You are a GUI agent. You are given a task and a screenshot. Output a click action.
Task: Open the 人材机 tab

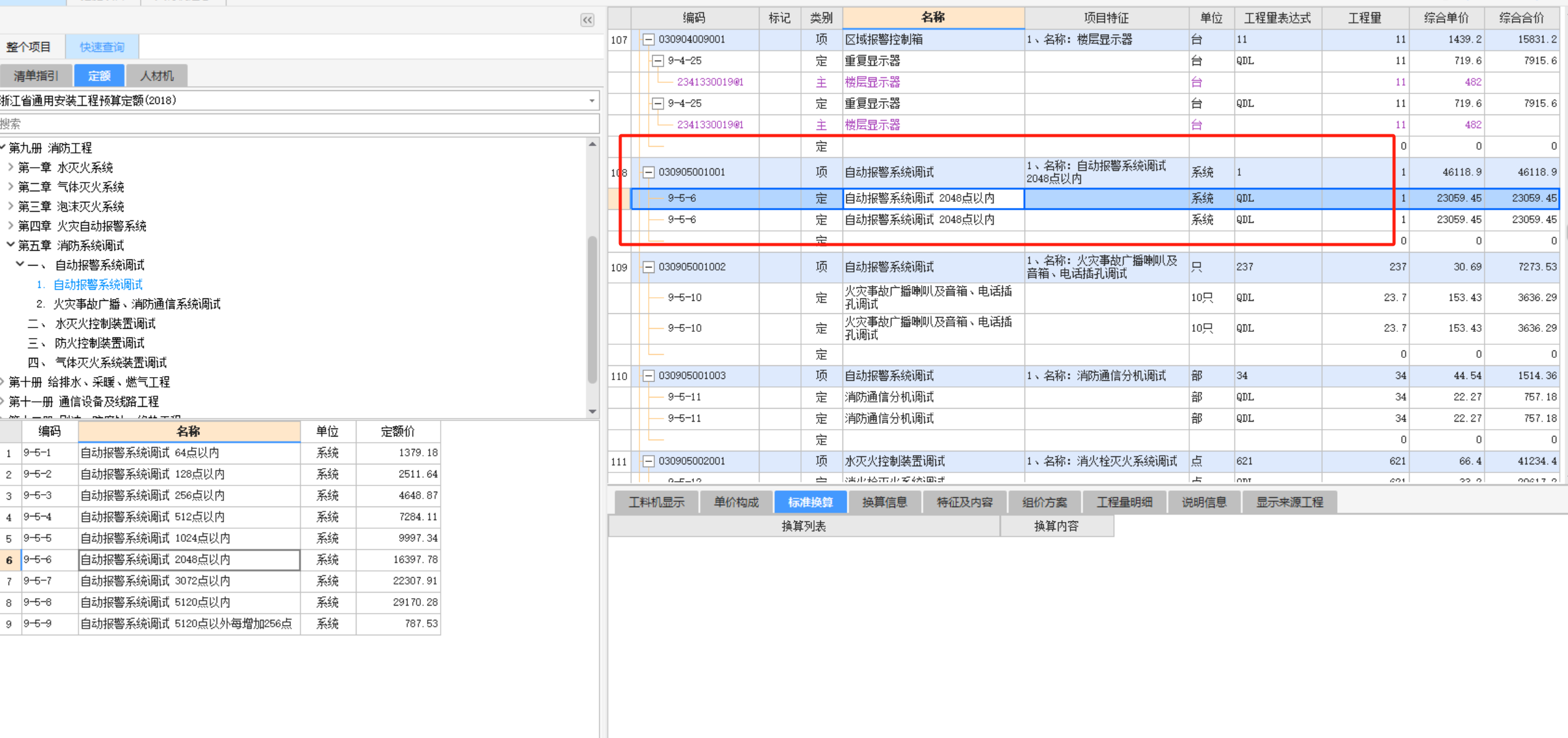point(157,76)
